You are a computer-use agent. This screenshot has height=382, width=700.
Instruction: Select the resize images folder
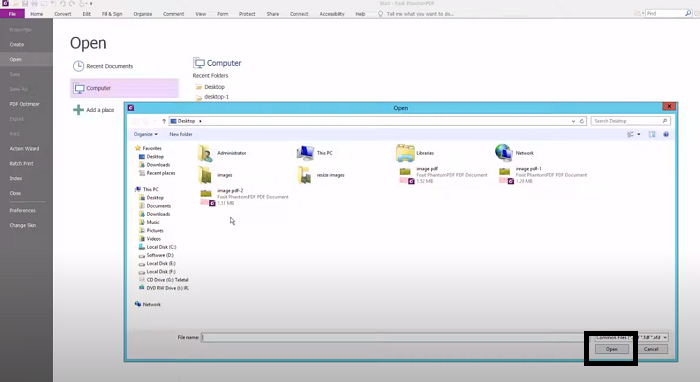click(321, 175)
